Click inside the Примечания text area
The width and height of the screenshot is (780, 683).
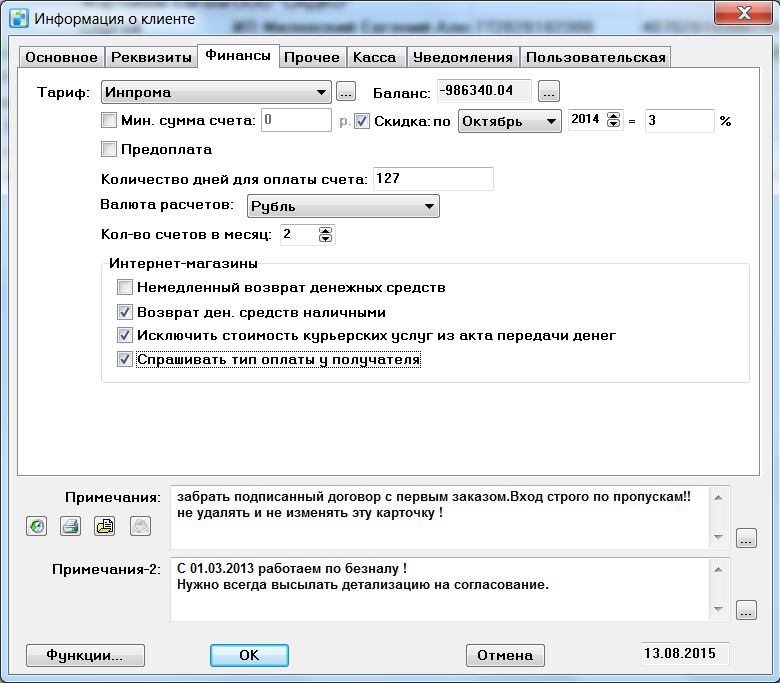click(440, 517)
